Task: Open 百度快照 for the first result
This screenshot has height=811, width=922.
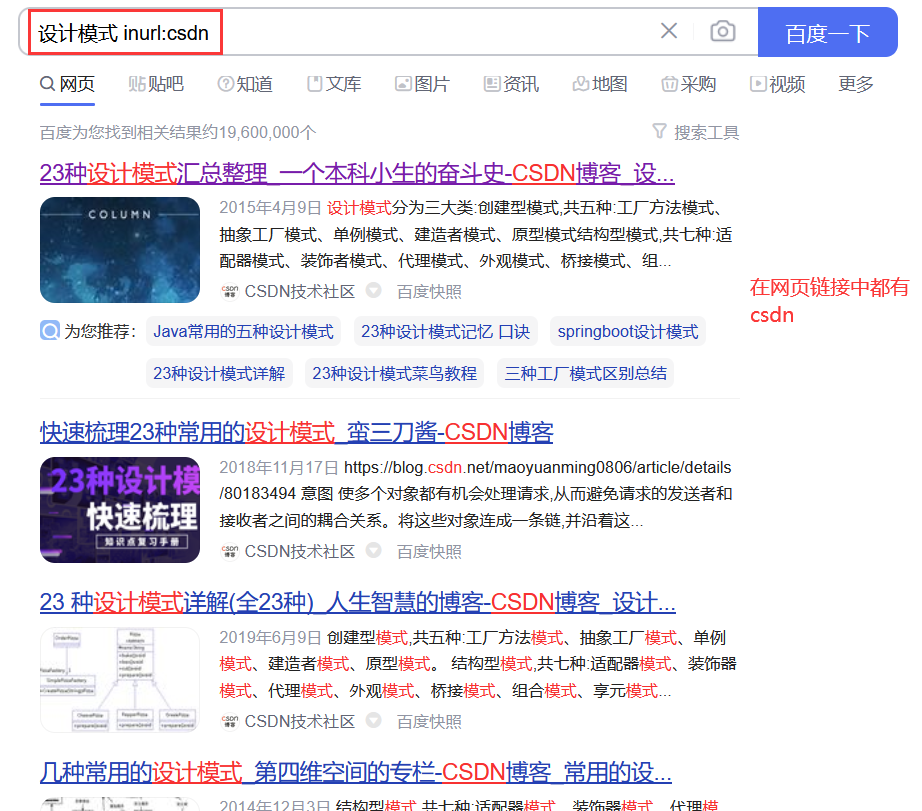Action: pyautogui.click(x=429, y=291)
